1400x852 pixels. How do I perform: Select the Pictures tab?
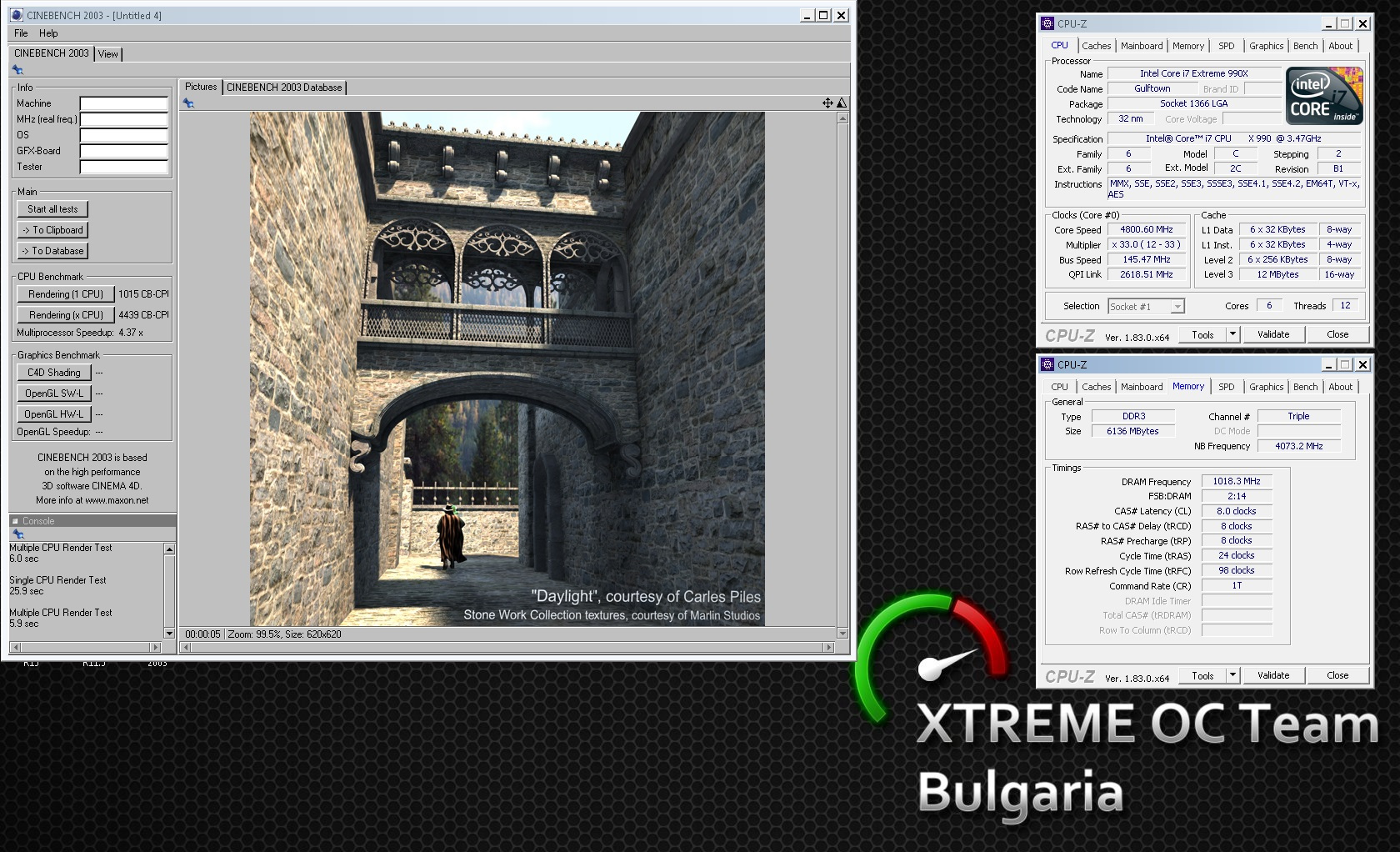pyautogui.click(x=201, y=87)
